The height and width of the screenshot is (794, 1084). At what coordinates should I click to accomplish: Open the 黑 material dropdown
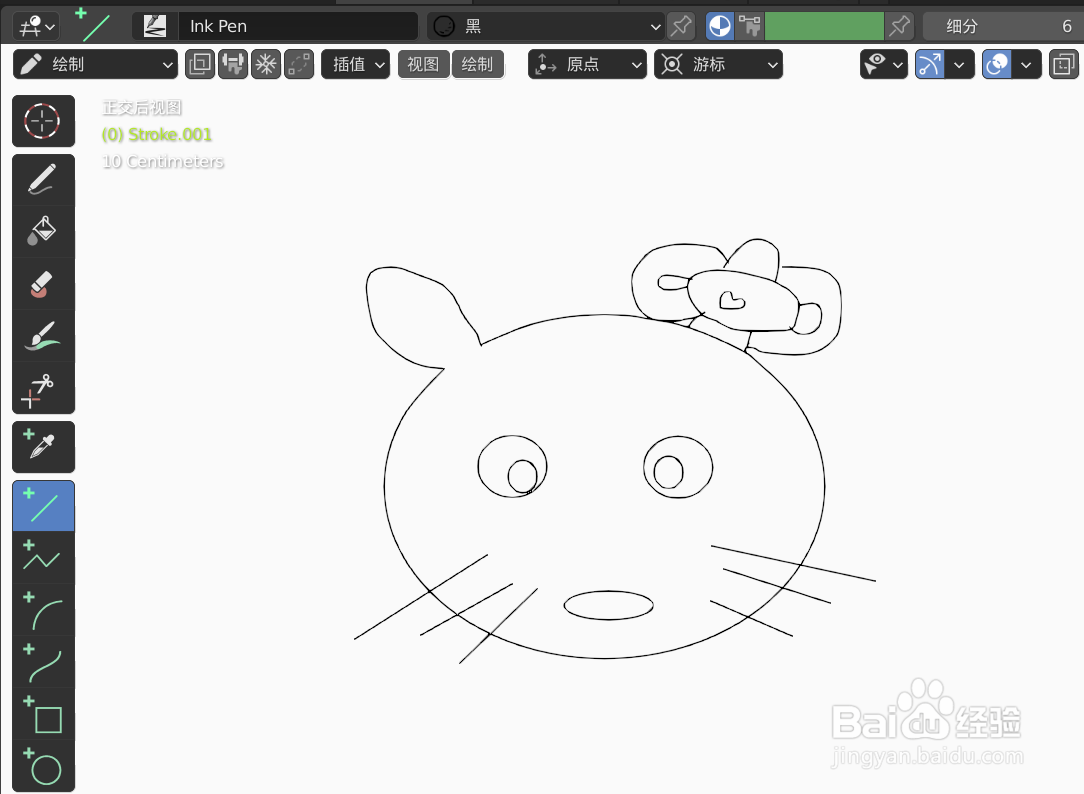click(545, 26)
